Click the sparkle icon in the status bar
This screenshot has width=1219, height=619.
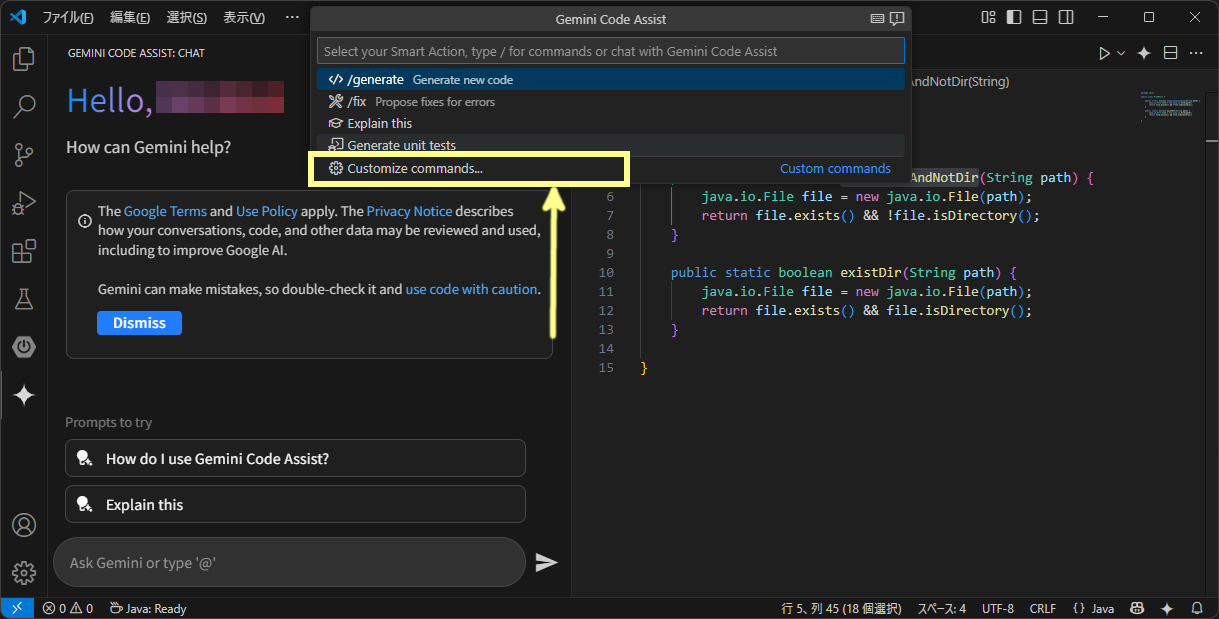click(1165, 608)
